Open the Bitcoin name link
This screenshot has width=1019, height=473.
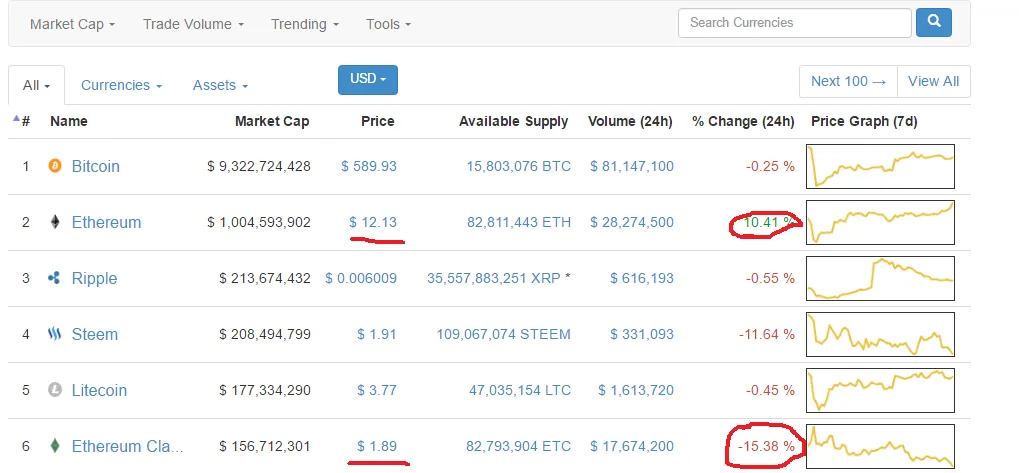pyautogui.click(x=96, y=166)
